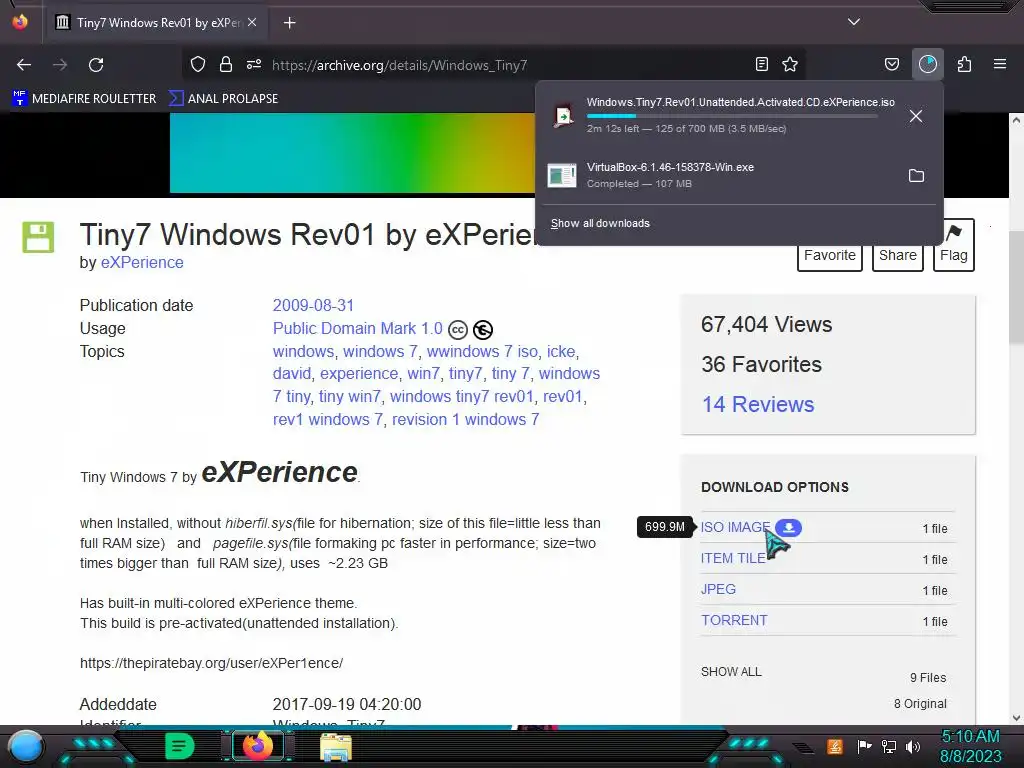Open tracking protection shield icon
The image size is (1024, 768).
pos(198,64)
